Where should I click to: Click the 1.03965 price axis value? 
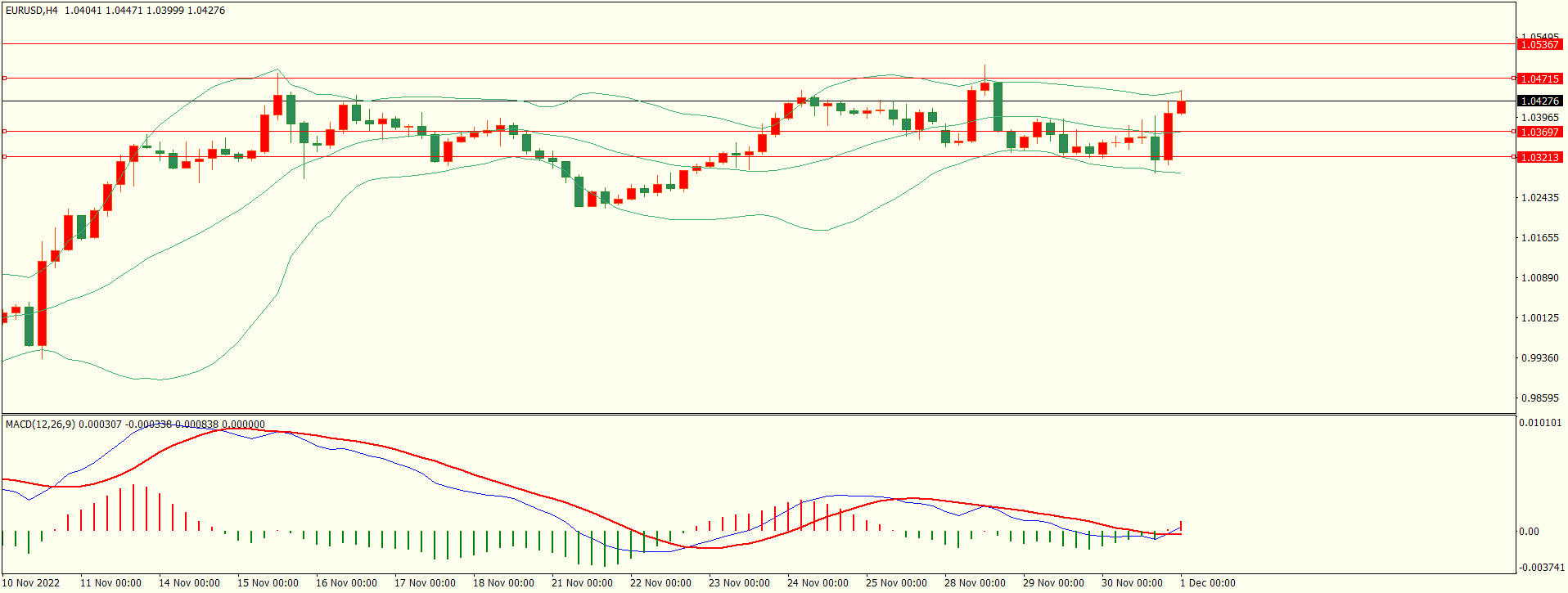click(1539, 118)
